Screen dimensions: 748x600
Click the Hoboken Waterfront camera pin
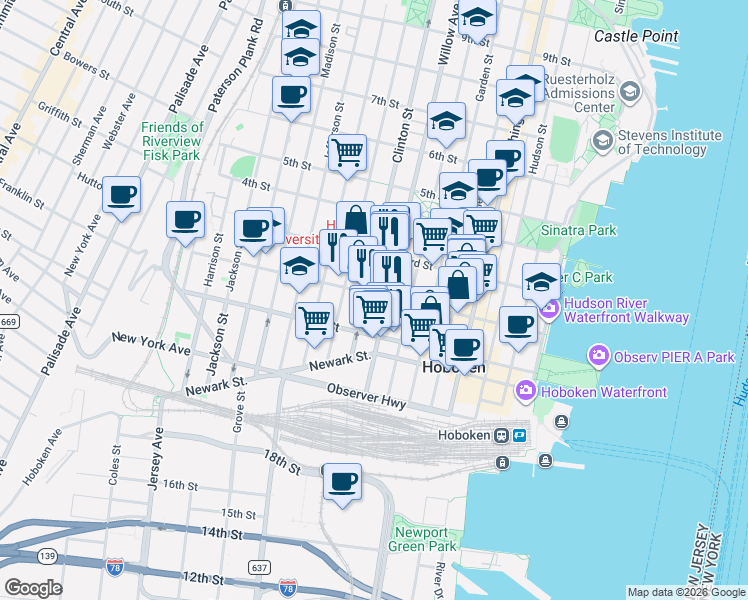(x=526, y=391)
